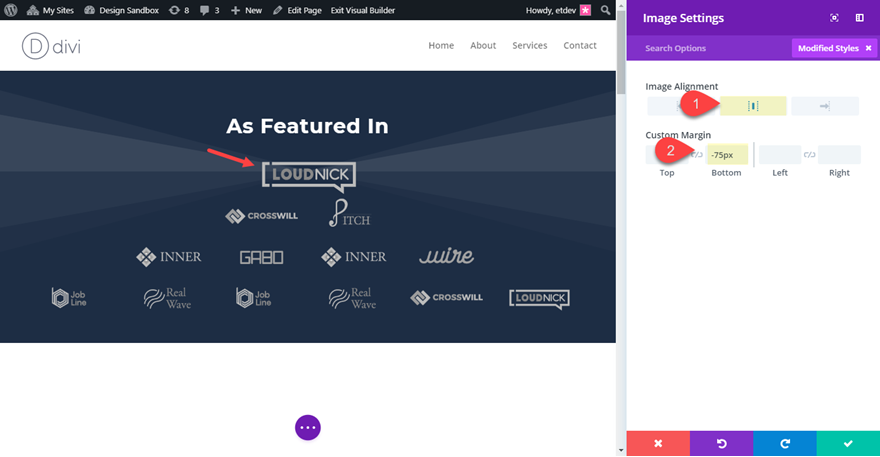Select center image alignment option
880x457 pixels.
coord(753,106)
